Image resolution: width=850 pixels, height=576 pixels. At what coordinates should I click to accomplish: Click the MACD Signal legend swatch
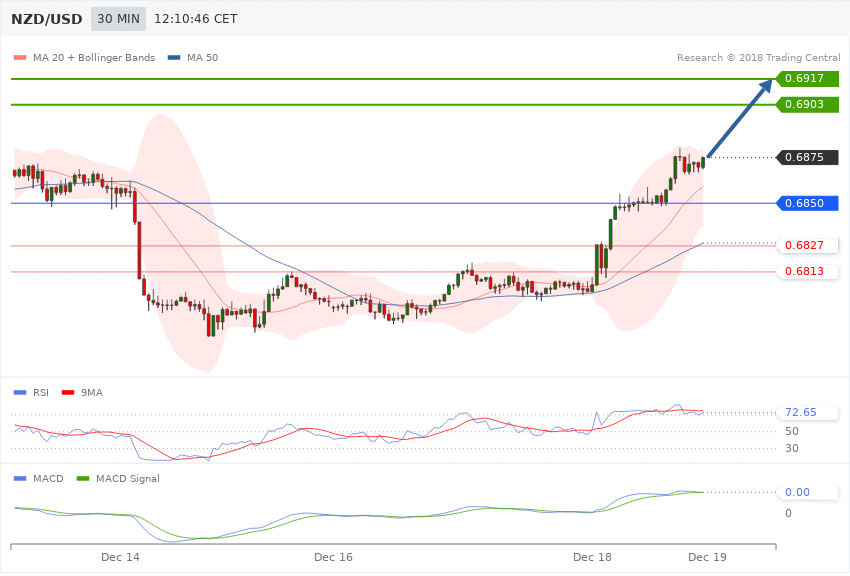click(83, 478)
